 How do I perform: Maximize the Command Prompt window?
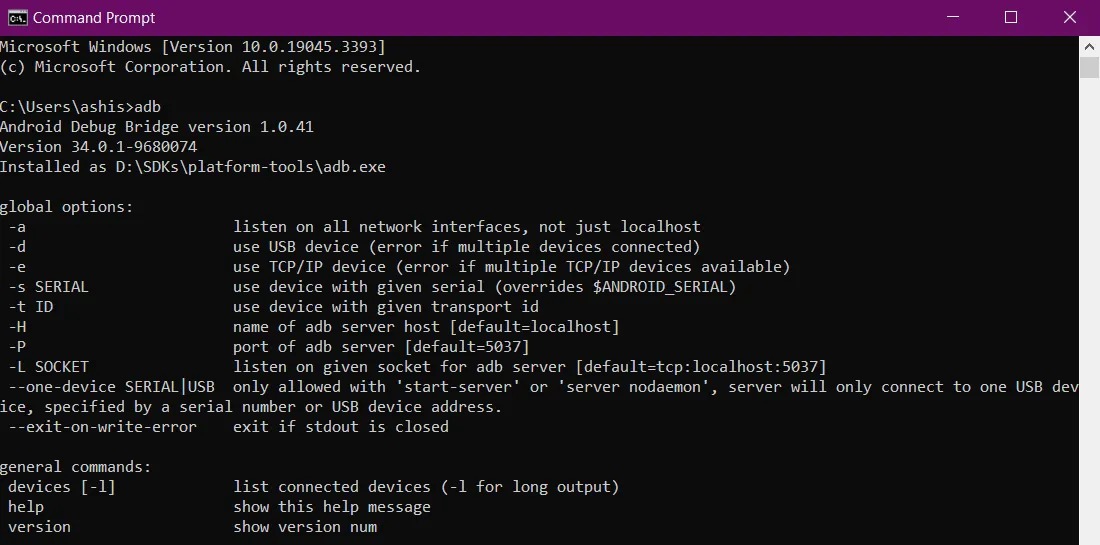point(1011,17)
